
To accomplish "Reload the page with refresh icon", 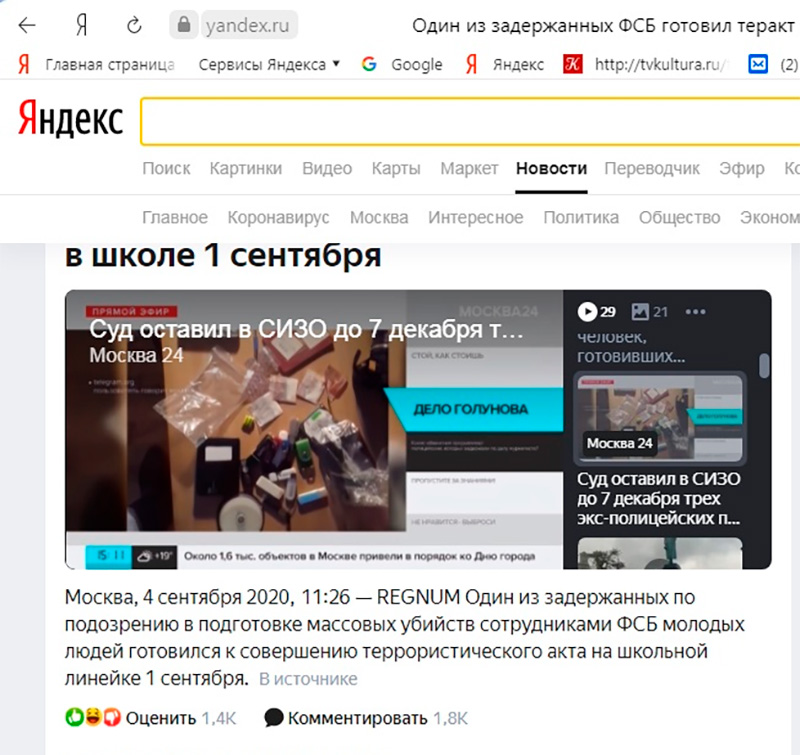I will pyautogui.click(x=134, y=25).
